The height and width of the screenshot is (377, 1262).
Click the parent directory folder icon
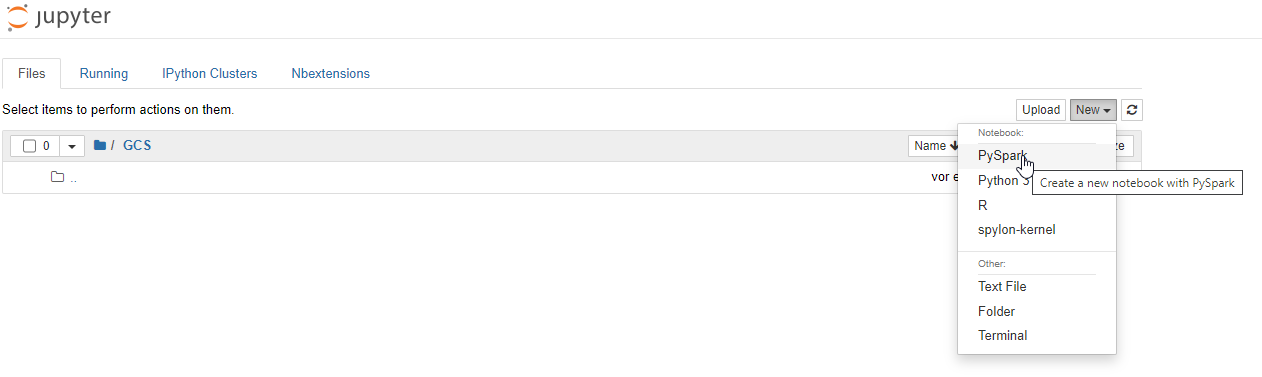(58, 177)
